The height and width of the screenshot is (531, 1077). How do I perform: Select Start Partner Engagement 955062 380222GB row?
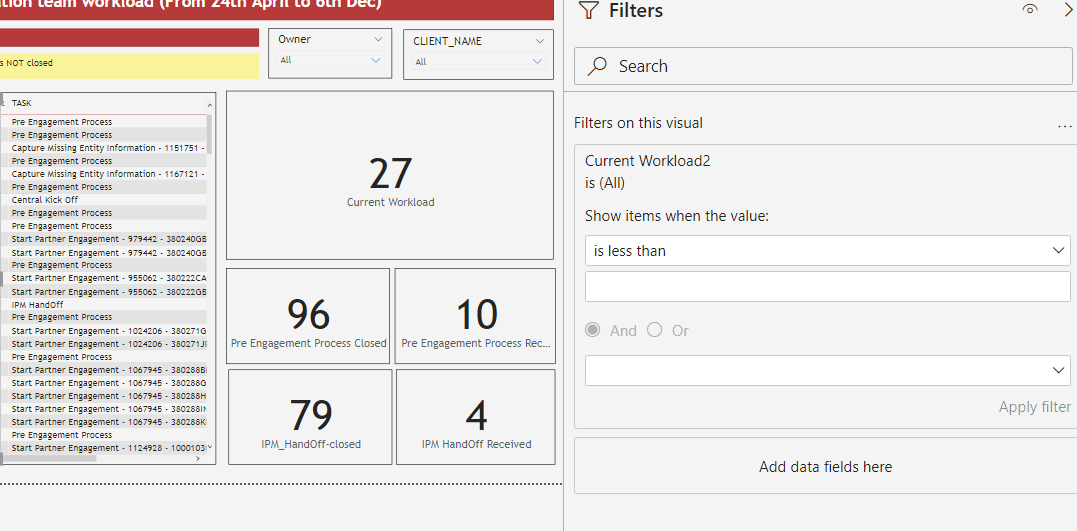(x=104, y=292)
